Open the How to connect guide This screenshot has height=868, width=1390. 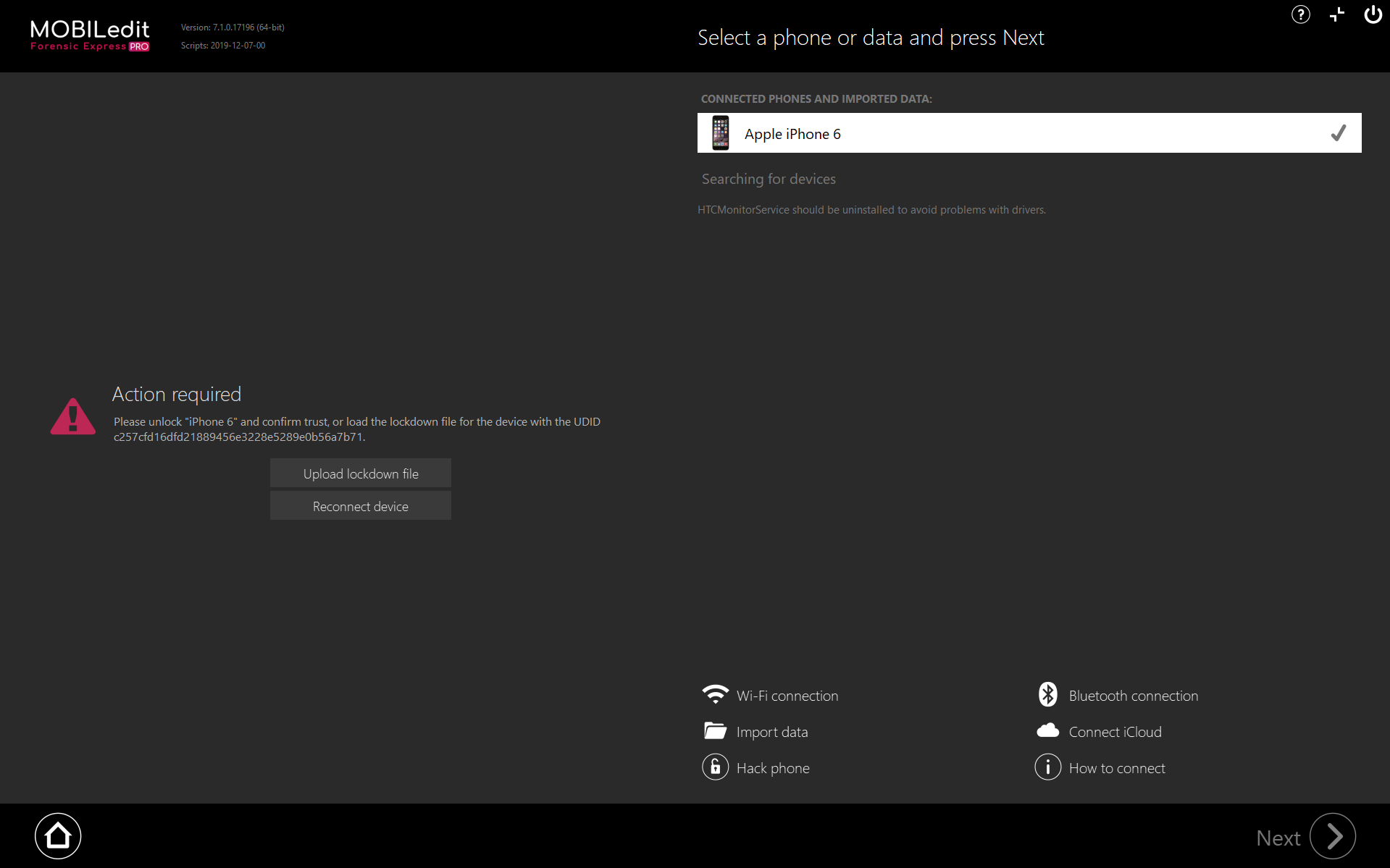click(1117, 768)
